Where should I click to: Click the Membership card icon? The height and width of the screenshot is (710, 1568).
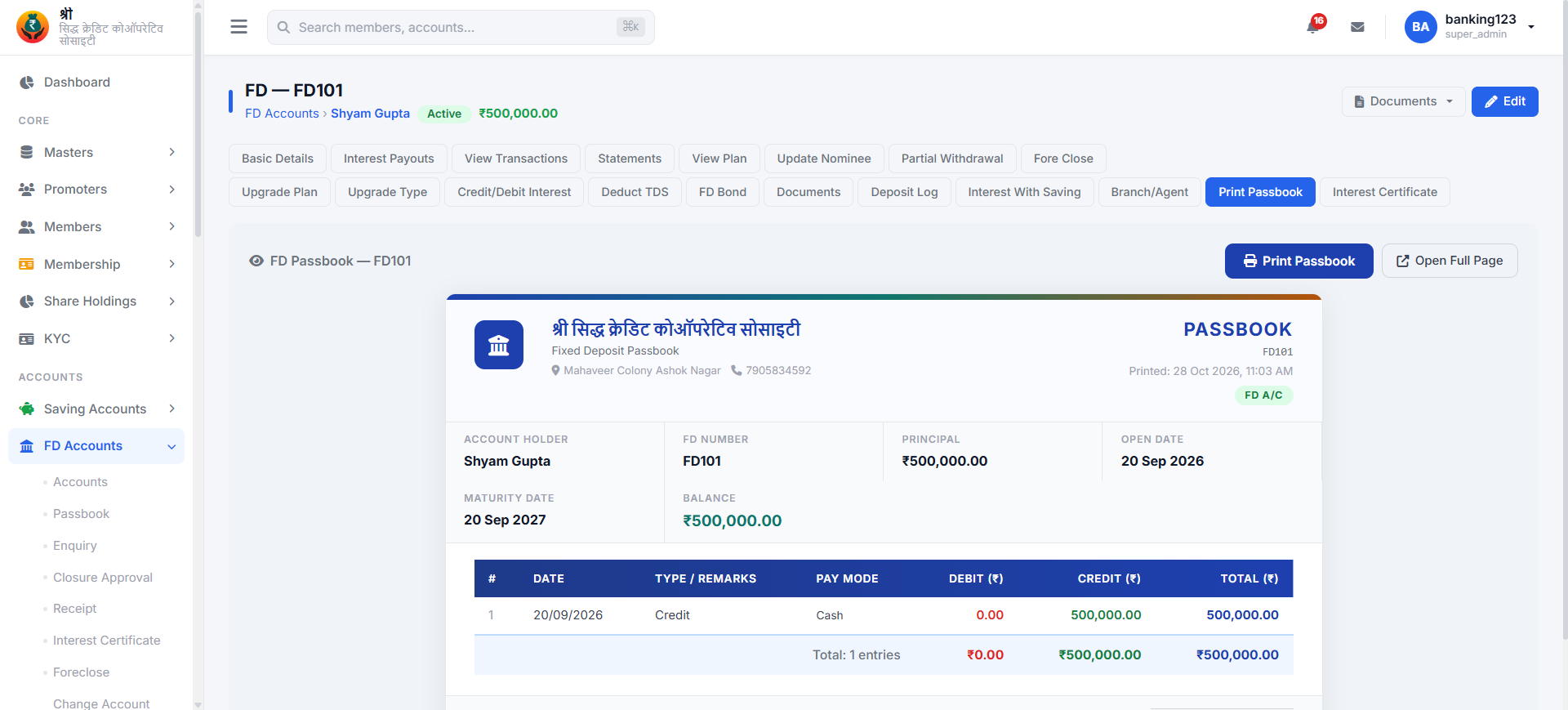tap(27, 264)
